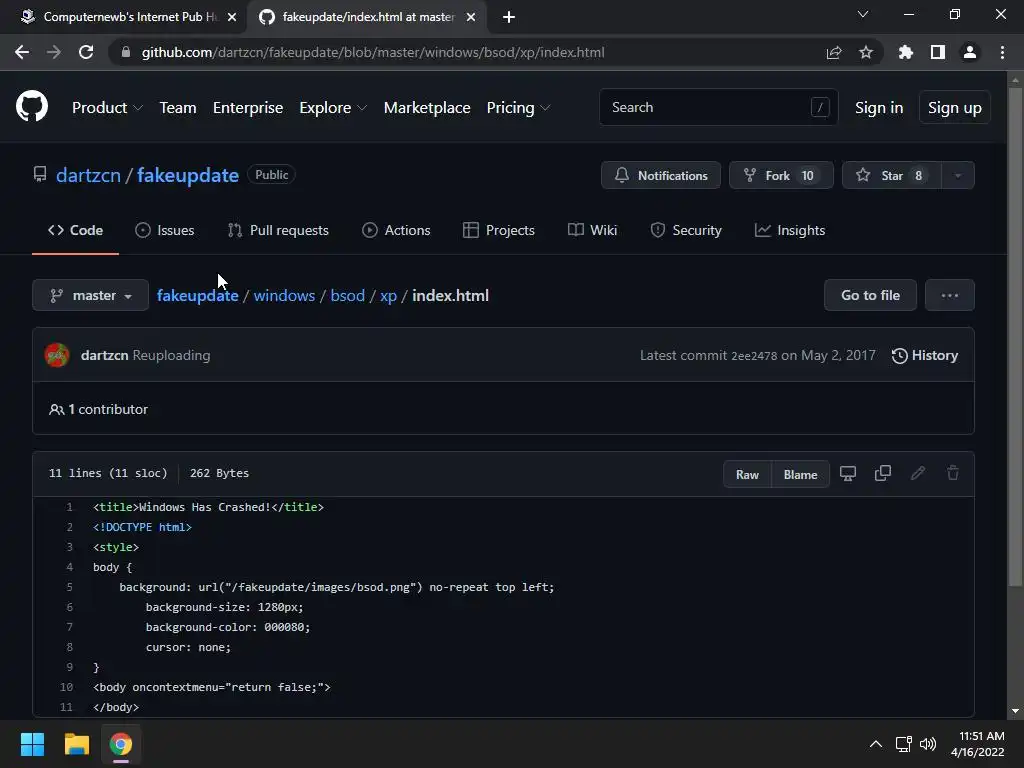Reload the page with refresh icon
The height and width of the screenshot is (768, 1024).
coord(86,52)
